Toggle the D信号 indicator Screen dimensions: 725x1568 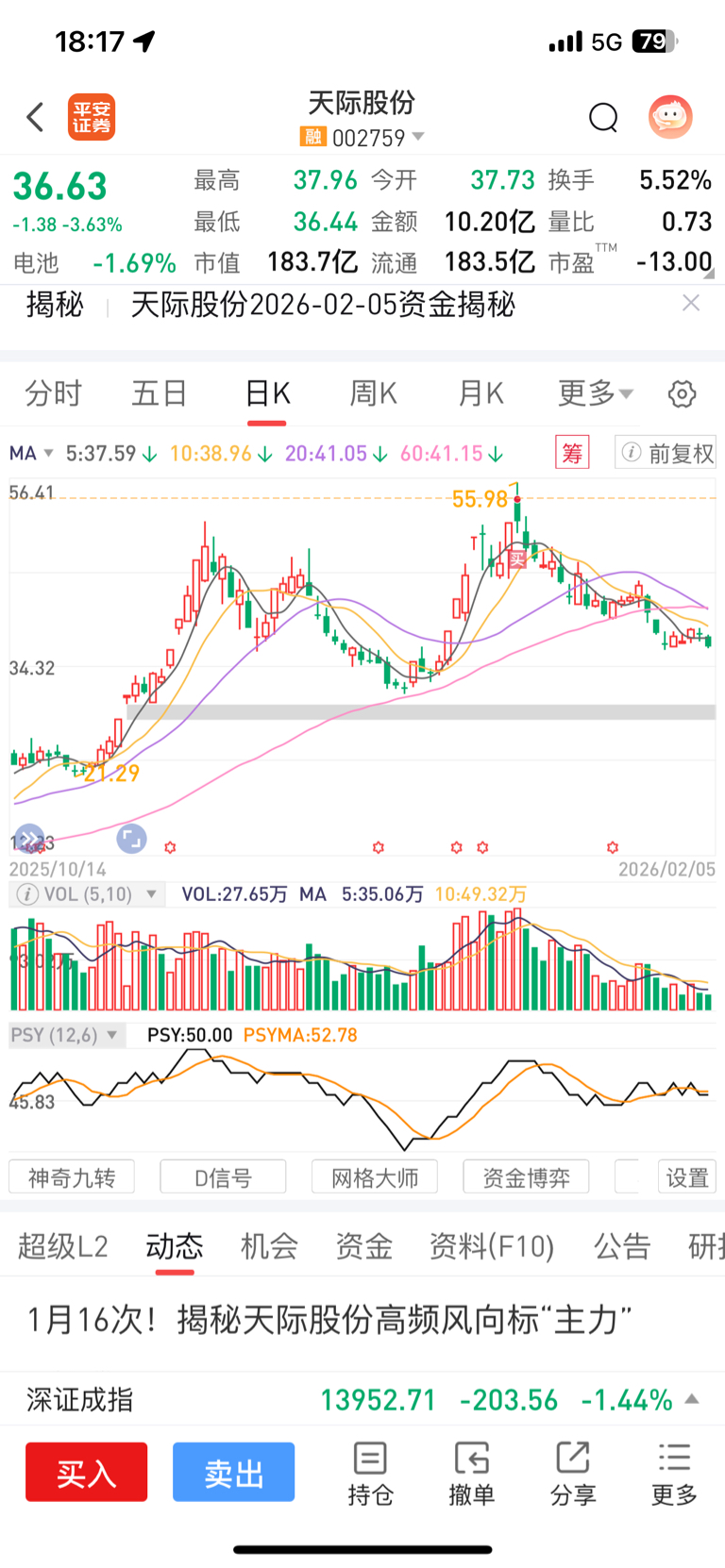click(224, 1177)
